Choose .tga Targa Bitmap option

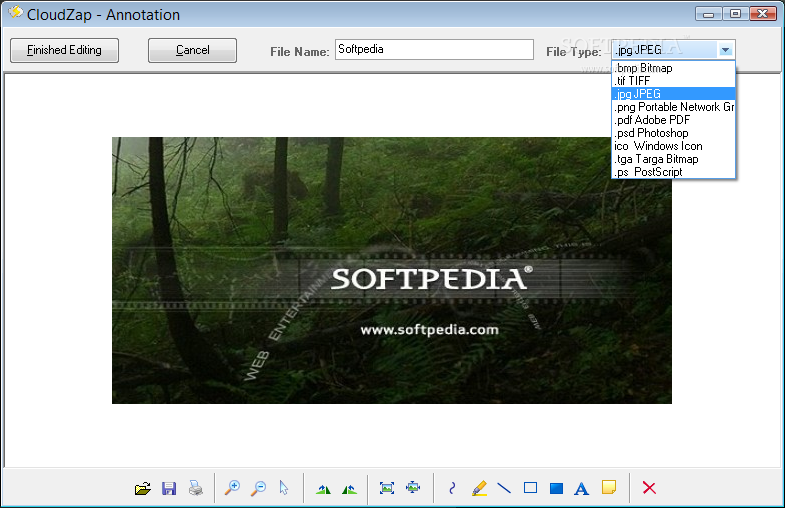click(673, 159)
